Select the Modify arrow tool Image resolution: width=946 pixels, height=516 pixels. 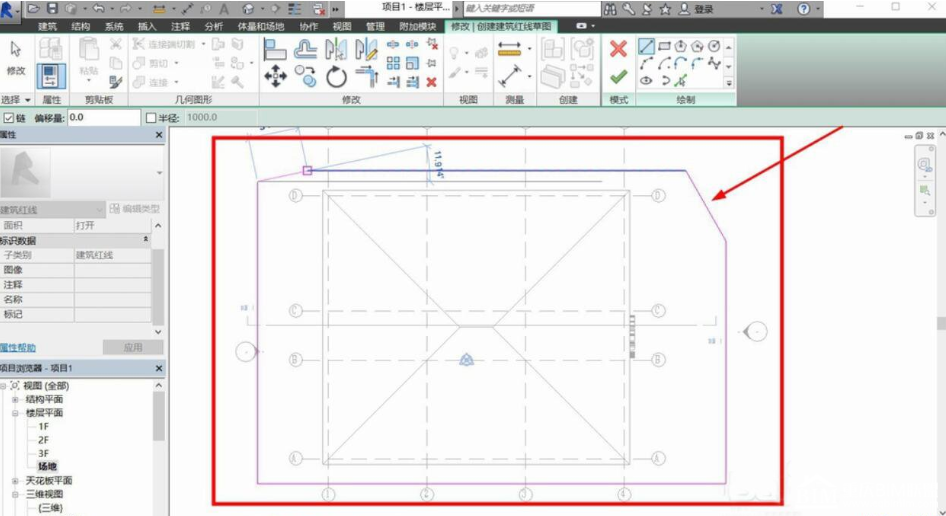(16, 59)
